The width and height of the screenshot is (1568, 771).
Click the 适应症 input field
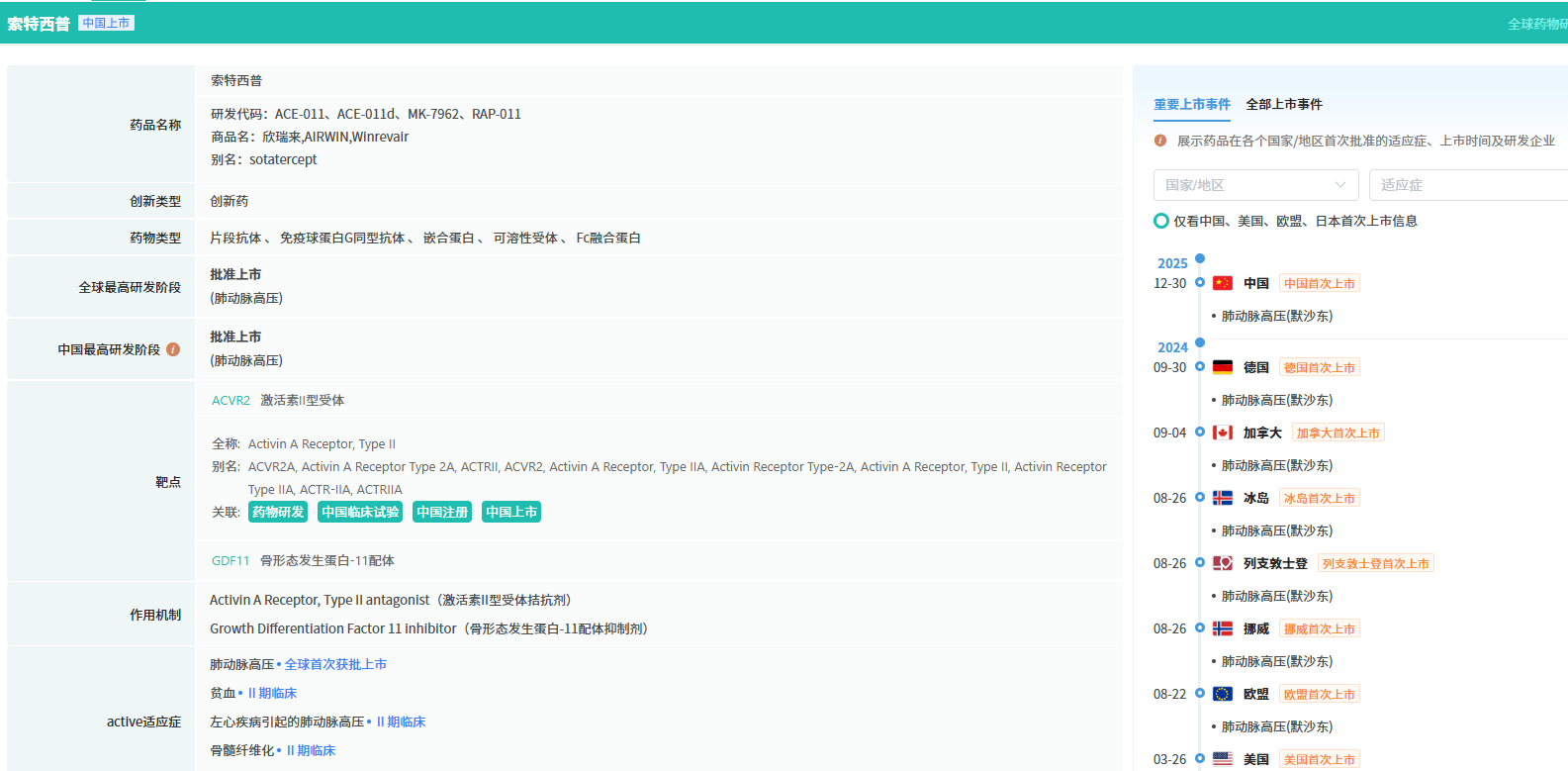pyautogui.click(x=1468, y=185)
